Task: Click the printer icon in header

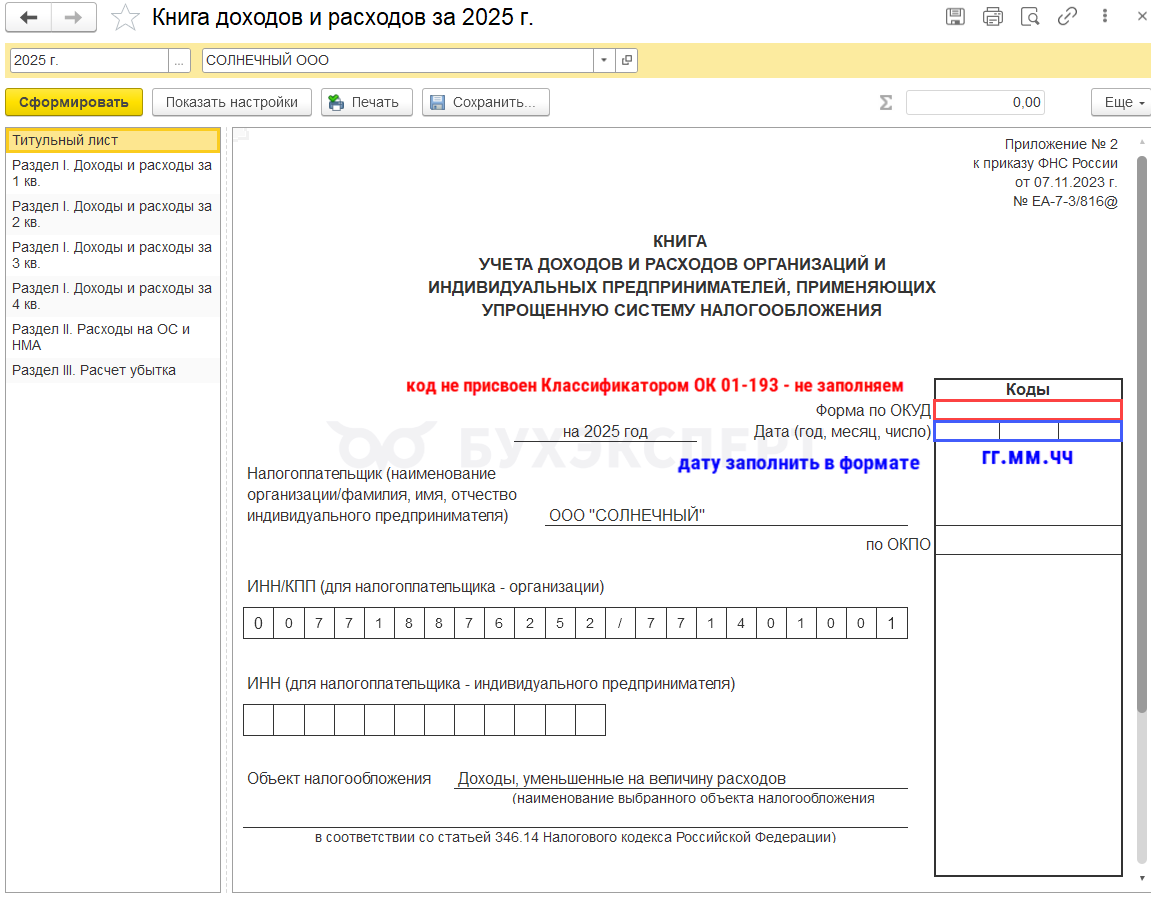Action: (992, 17)
